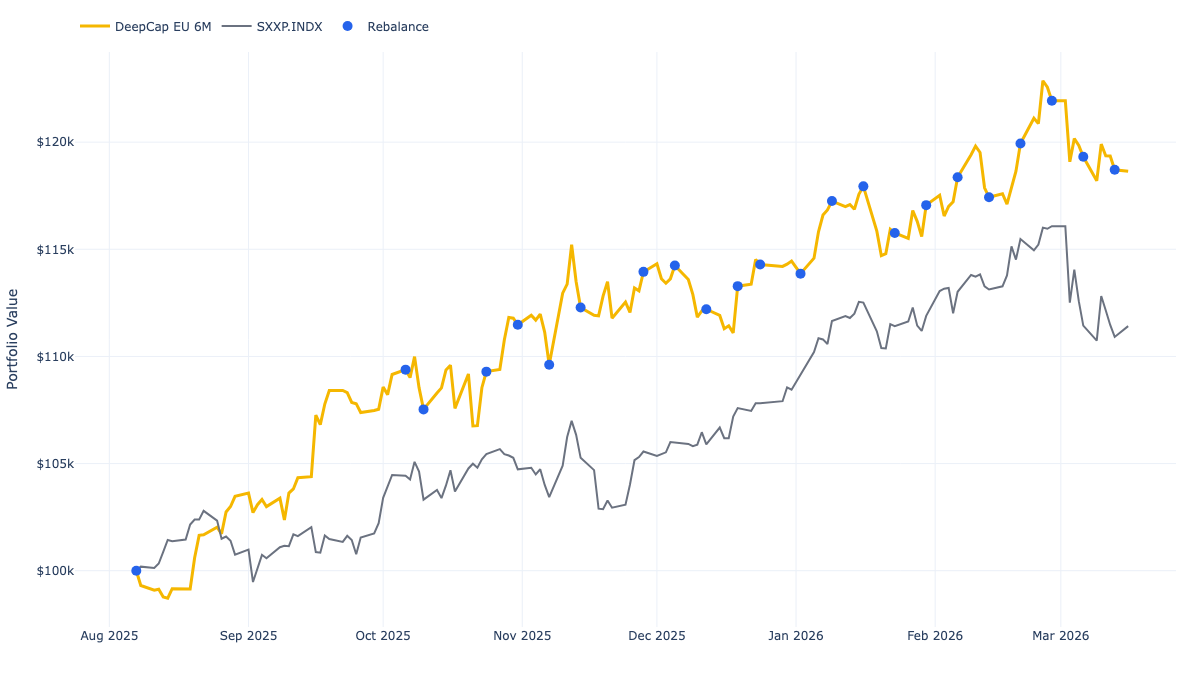Click the Rebalance marker at the early October dip
The width and height of the screenshot is (1200, 675).
pyautogui.click(x=424, y=408)
